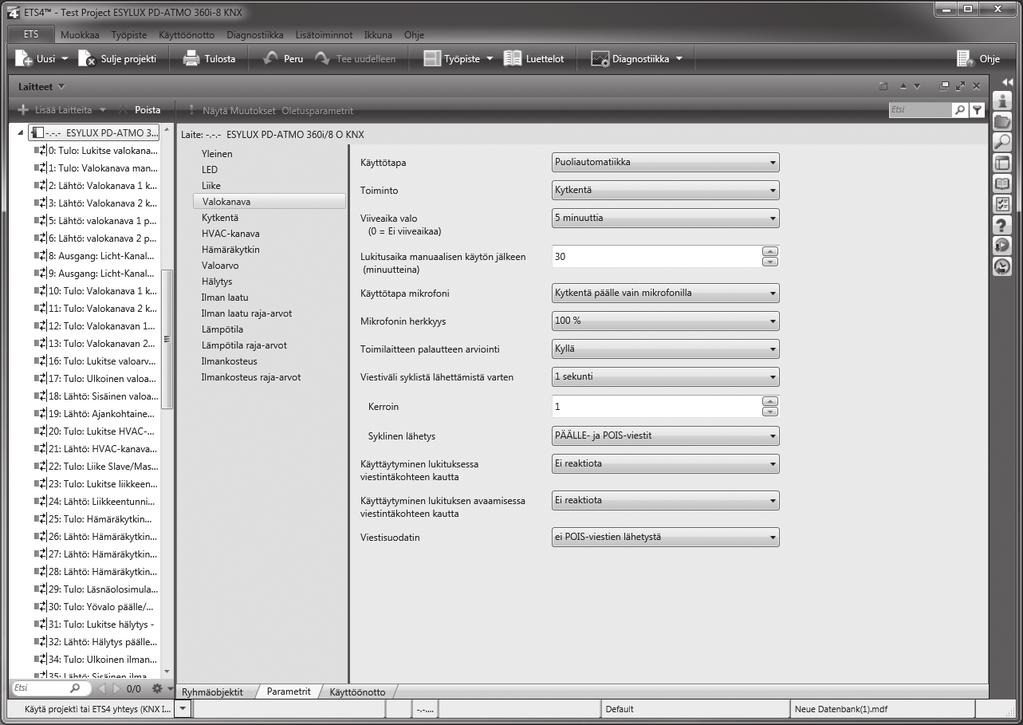The height and width of the screenshot is (725, 1023).
Task: Select tree row 21: Lähtö: HVAC-kanava
Action: pos(97,449)
